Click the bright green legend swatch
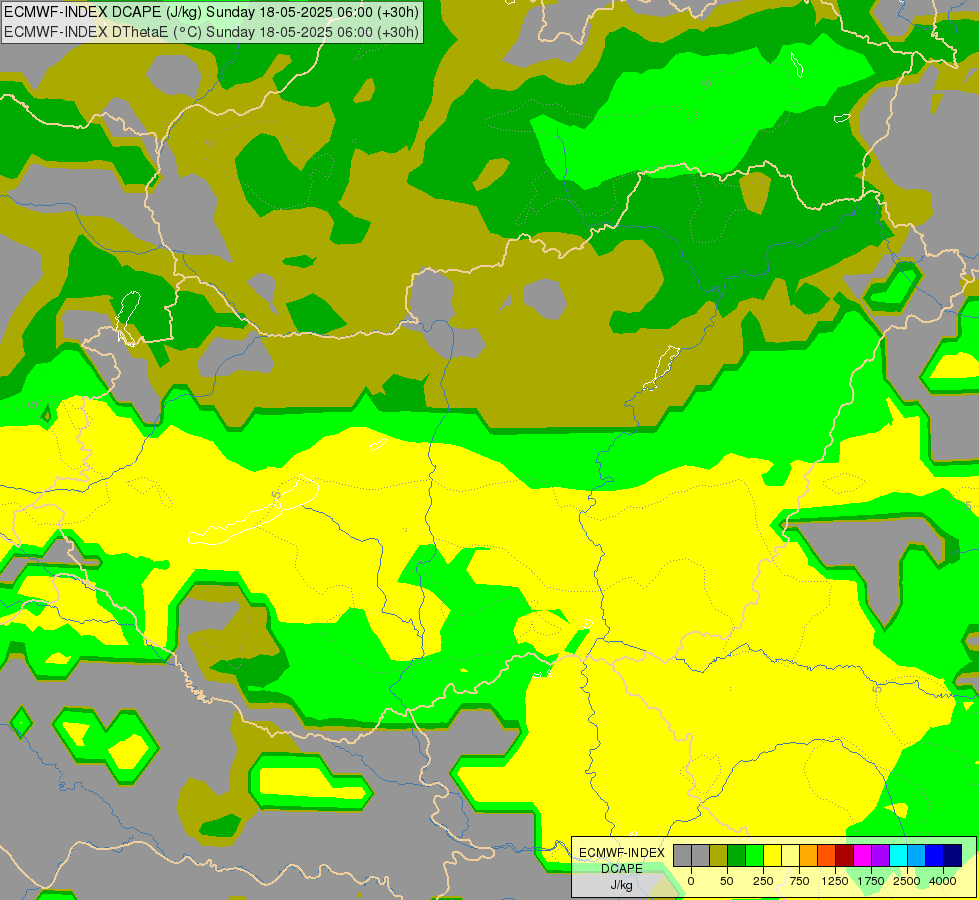 (754, 855)
